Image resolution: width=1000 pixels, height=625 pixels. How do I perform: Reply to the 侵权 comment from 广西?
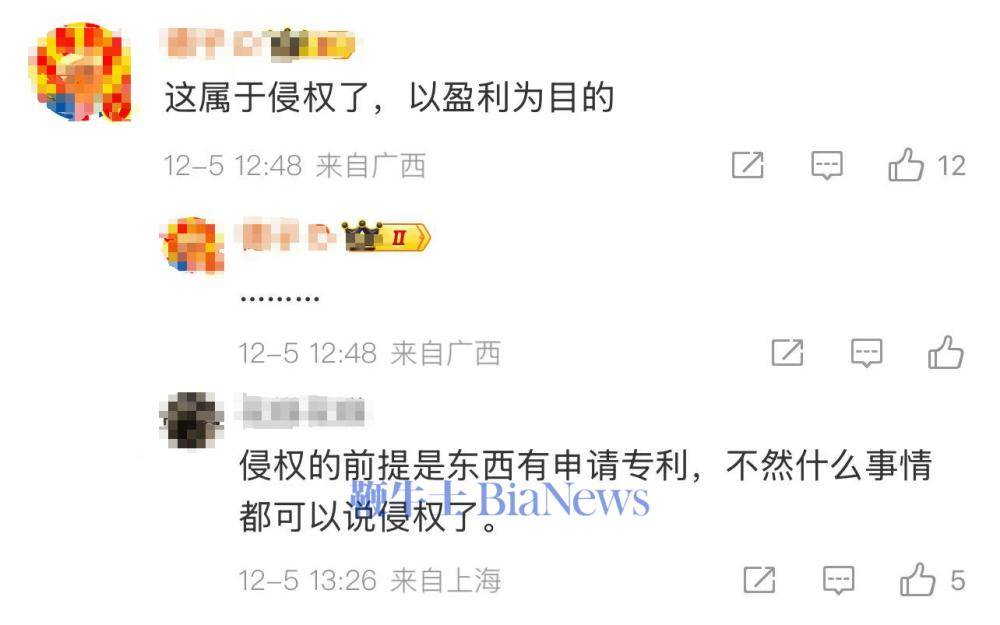click(x=827, y=166)
